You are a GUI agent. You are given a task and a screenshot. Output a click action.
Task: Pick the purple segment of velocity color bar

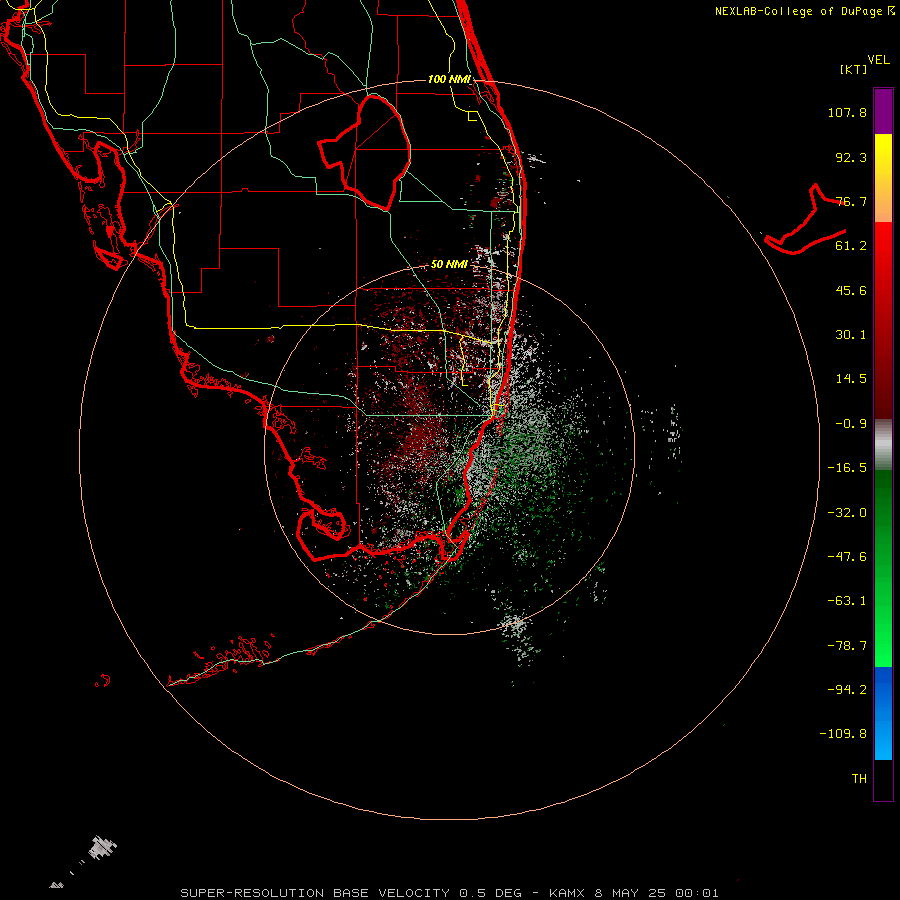883,111
